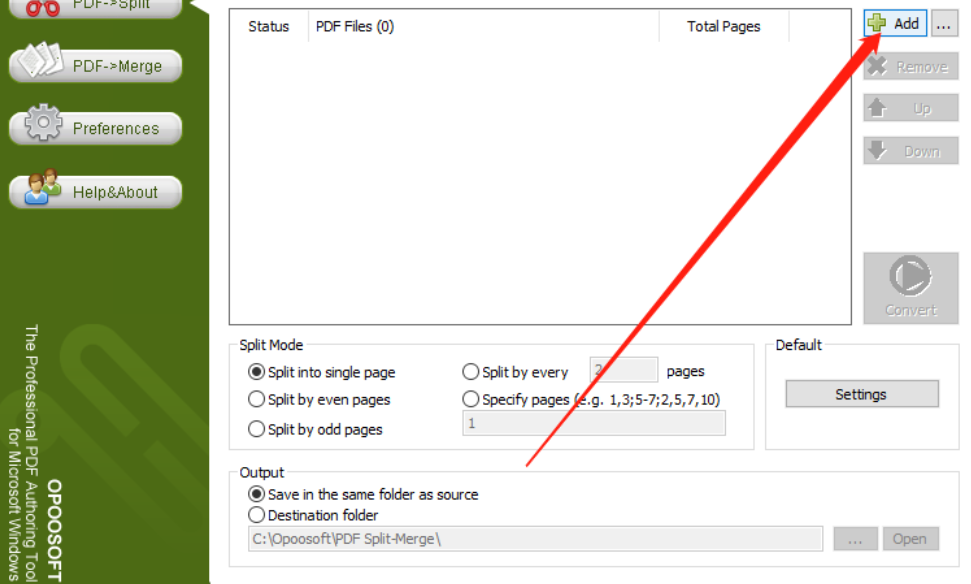
Task: Start conversion with the Convert button
Action: [x=911, y=288]
